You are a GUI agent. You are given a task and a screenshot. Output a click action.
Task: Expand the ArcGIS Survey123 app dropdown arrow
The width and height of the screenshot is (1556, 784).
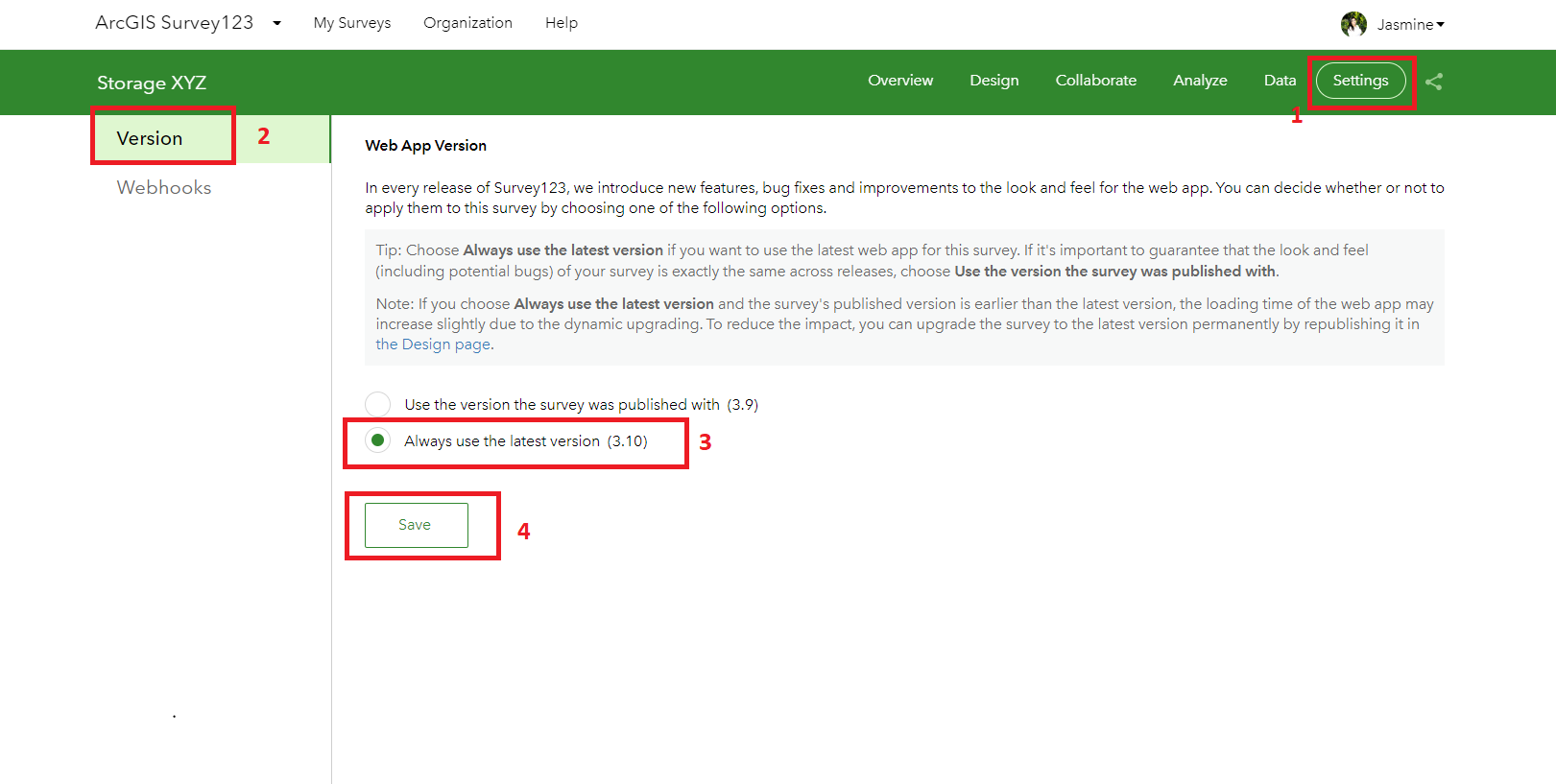pyautogui.click(x=276, y=23)
